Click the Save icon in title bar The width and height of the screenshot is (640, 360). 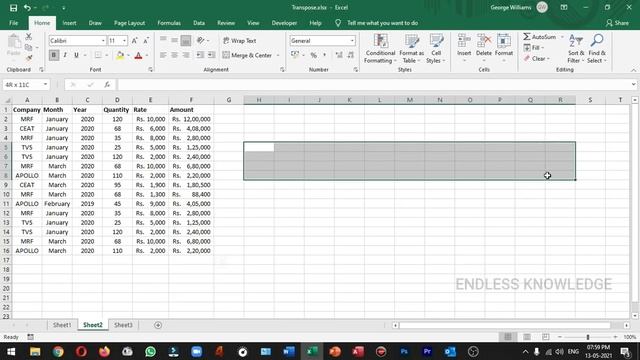(x=13, y=8)
